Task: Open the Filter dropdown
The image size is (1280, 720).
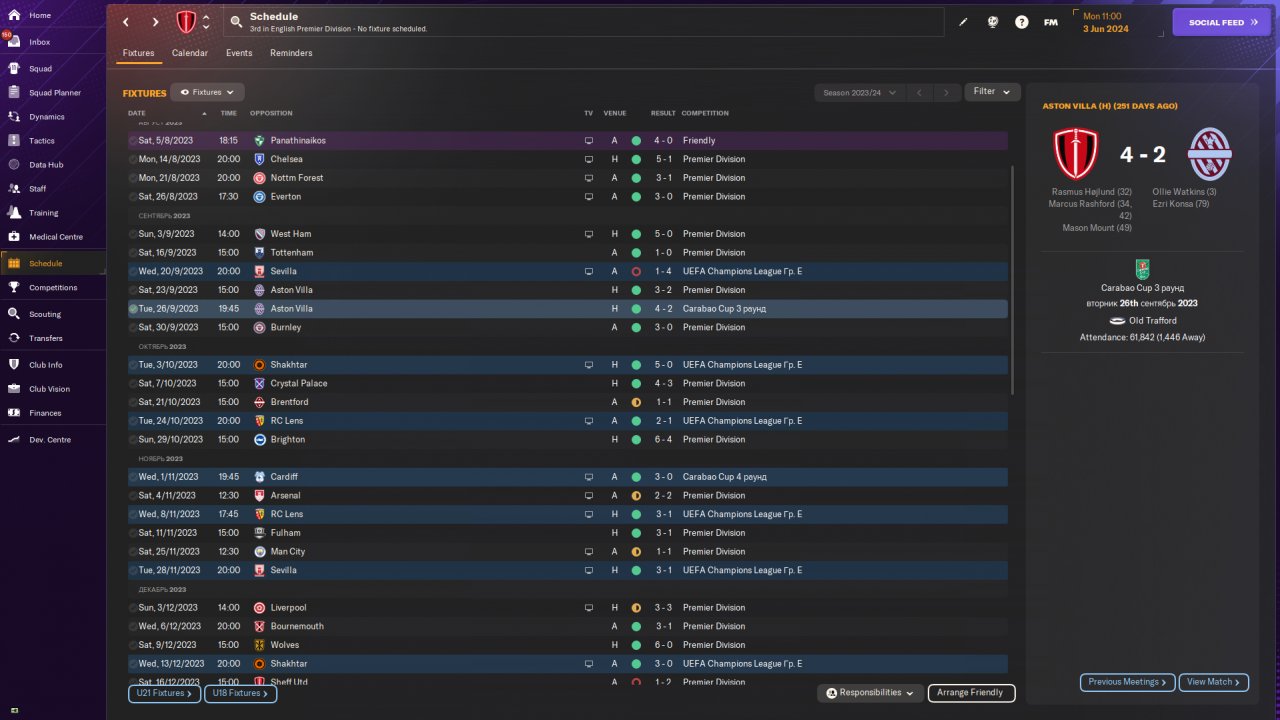Action: pos(992,92)
